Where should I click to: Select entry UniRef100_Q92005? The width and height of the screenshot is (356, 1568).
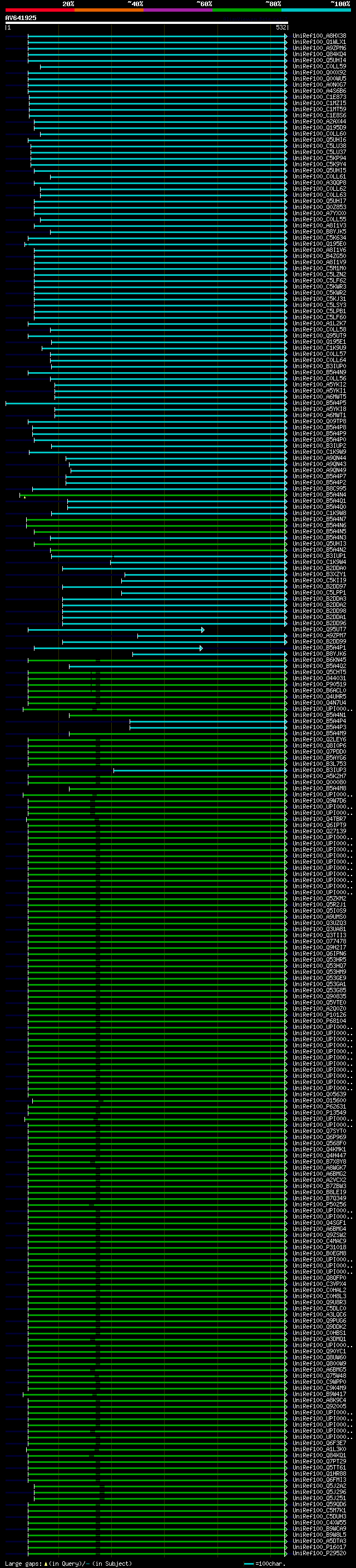pos(319,1406)
